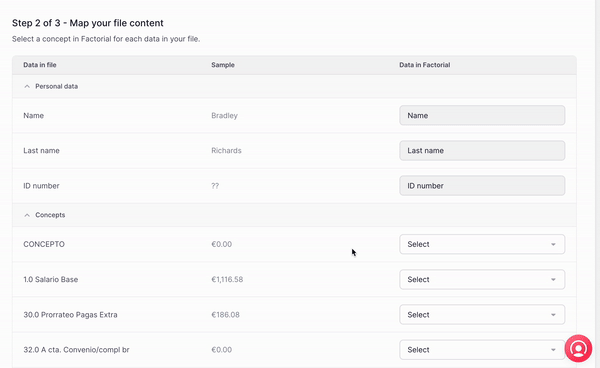
Task: Open the Select dropdown for 1.0 Salario Base
Action: pyautogui.click(x=482, y=279)
